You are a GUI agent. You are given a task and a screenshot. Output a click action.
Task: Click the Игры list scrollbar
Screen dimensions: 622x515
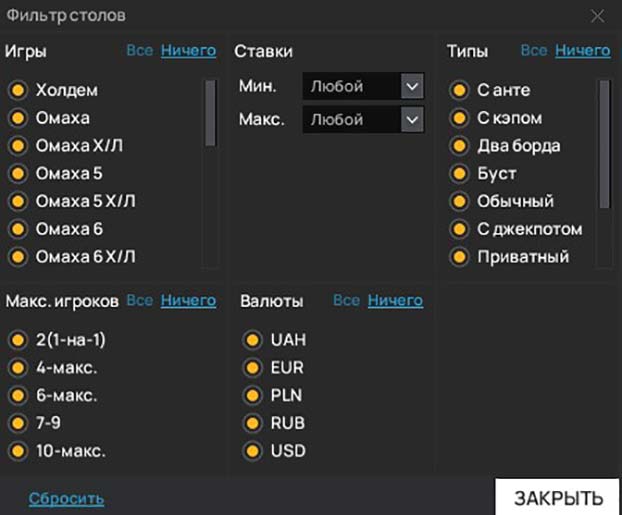210,113
